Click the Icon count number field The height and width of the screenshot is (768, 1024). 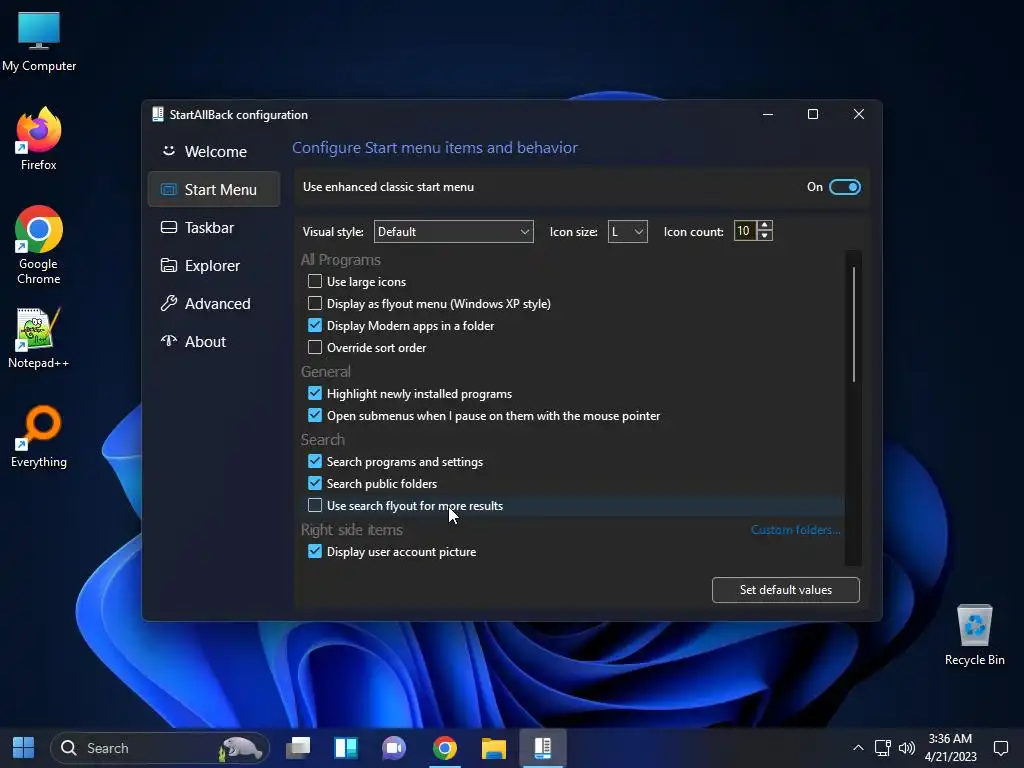coord(744,231)
